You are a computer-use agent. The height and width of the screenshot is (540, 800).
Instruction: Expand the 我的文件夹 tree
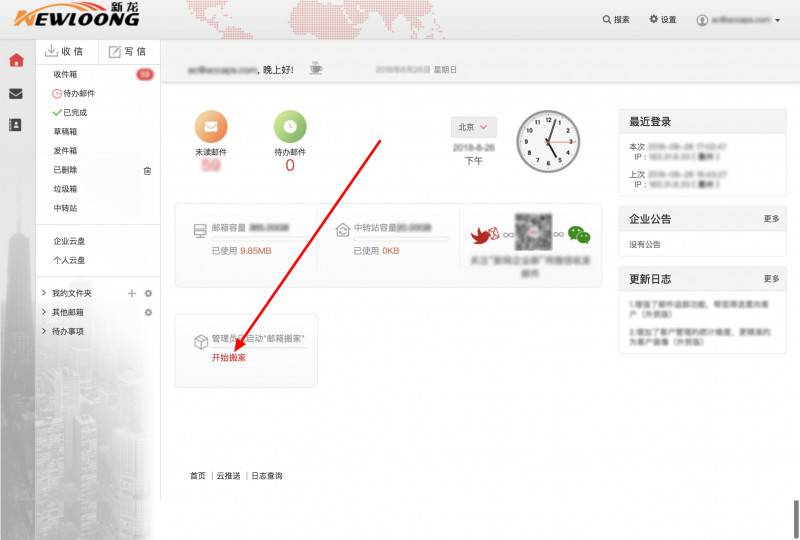point(43,293)
